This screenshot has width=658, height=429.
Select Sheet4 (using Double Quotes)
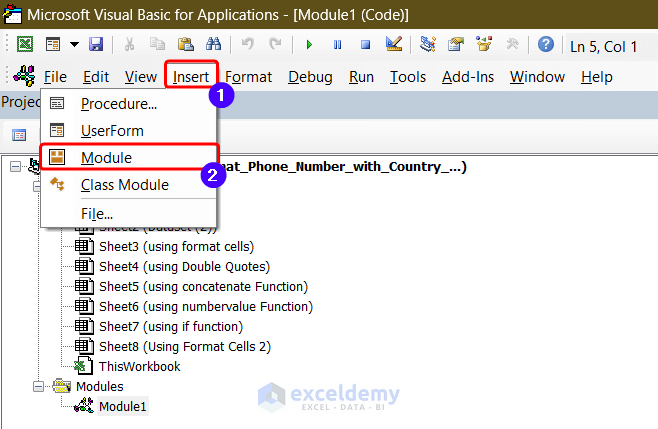click(x=184, y=267)
